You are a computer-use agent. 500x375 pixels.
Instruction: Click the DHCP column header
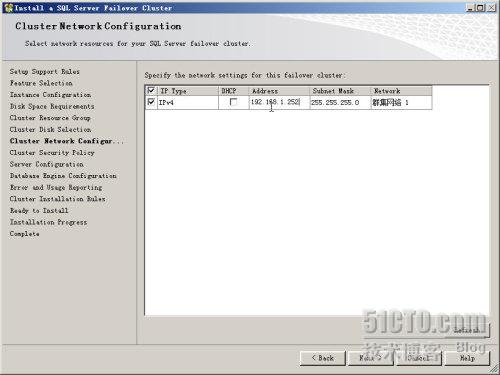pyautogui.click(x=233, y=91)
